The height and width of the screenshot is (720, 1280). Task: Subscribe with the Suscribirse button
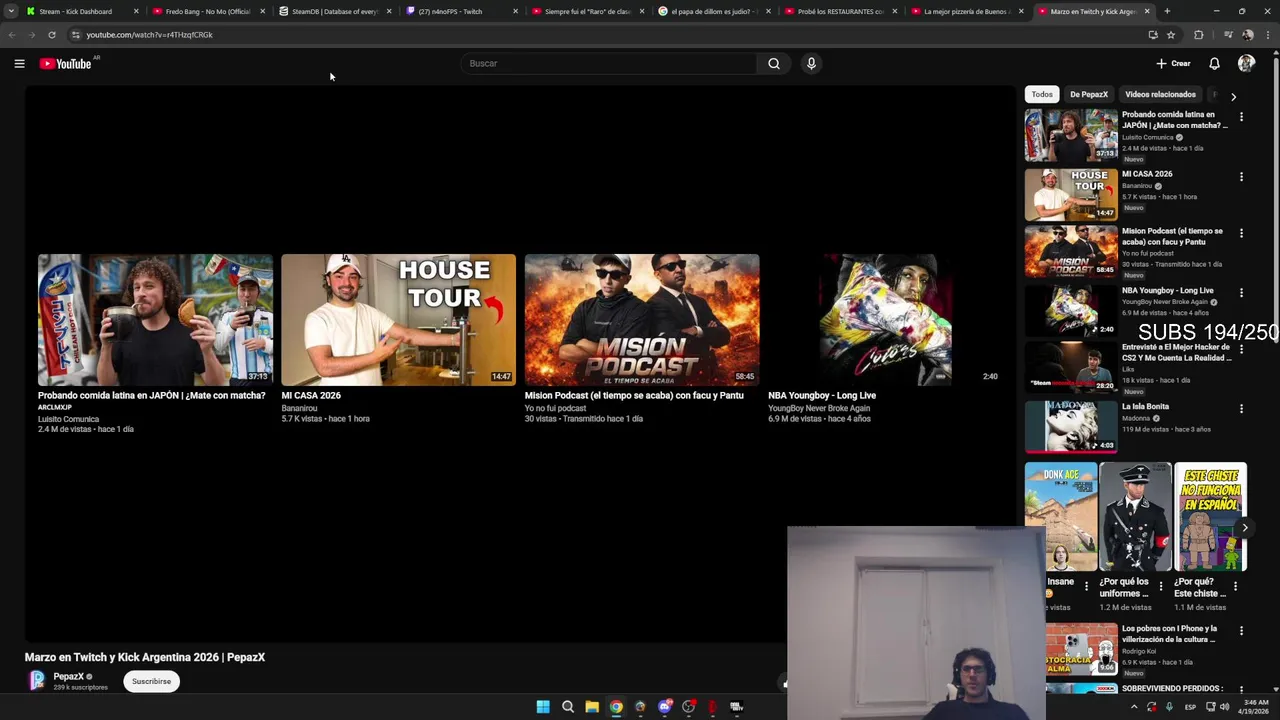coord(152,682)
